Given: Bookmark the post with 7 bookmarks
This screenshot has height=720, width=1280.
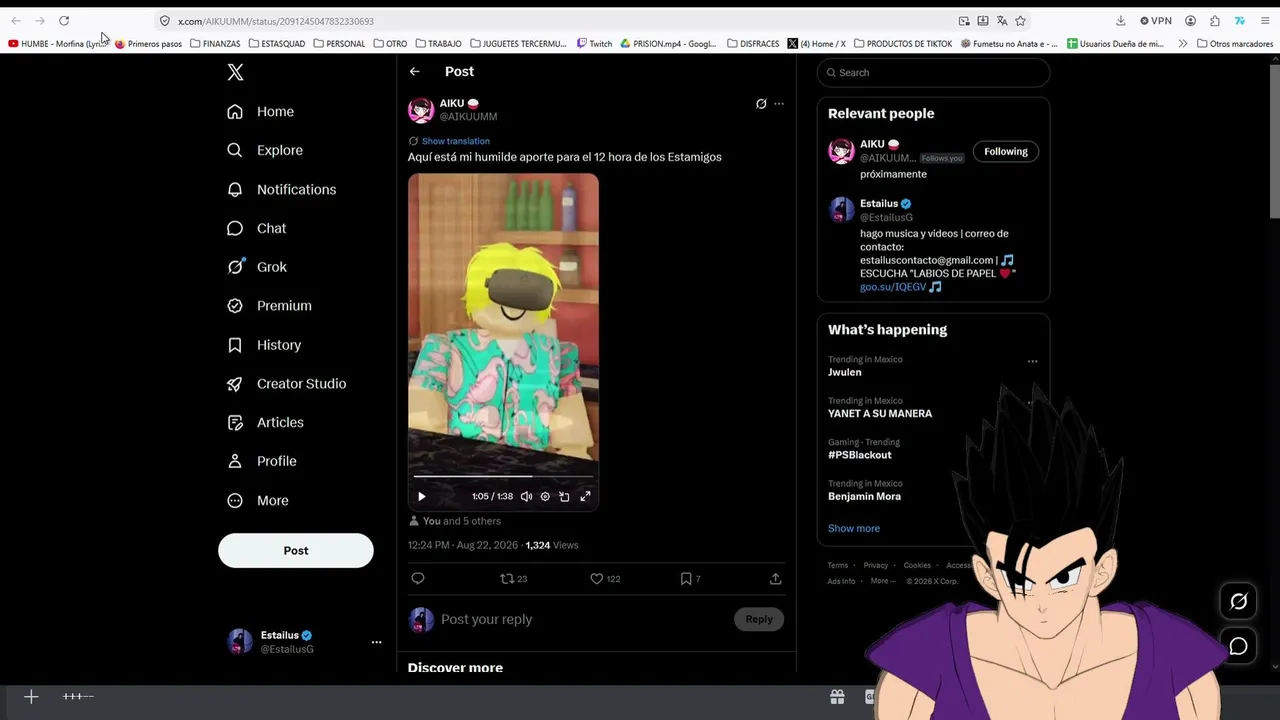Looking at the screenshot, I should 690,579.
